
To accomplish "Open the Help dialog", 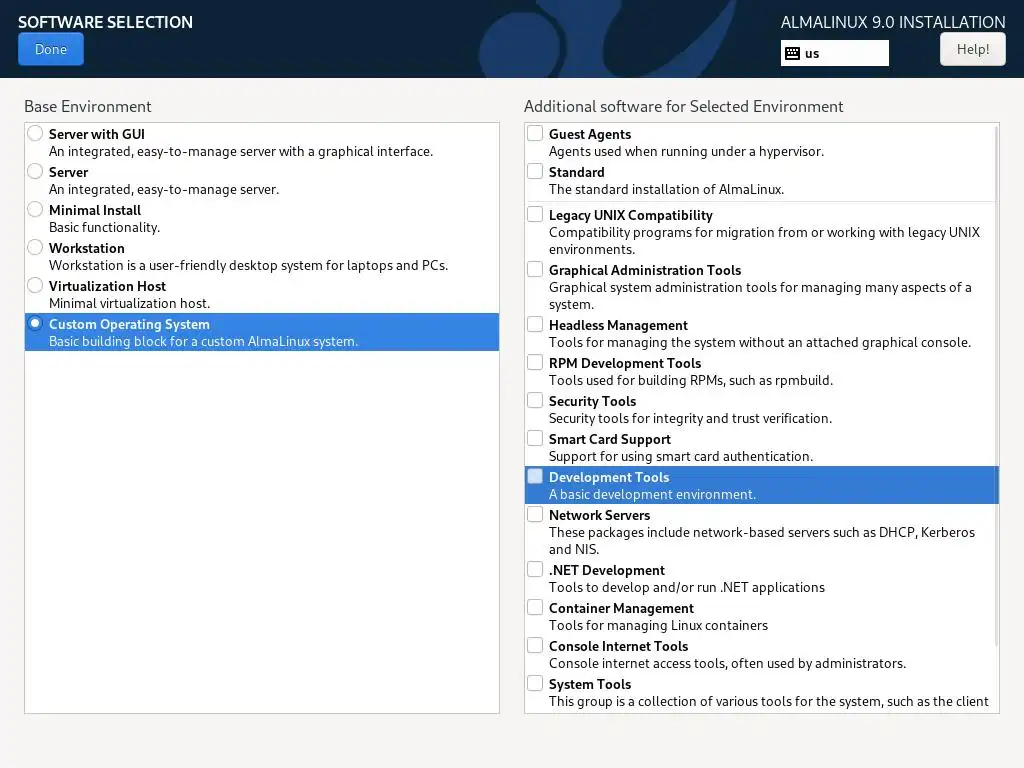I will pos(972,49).
